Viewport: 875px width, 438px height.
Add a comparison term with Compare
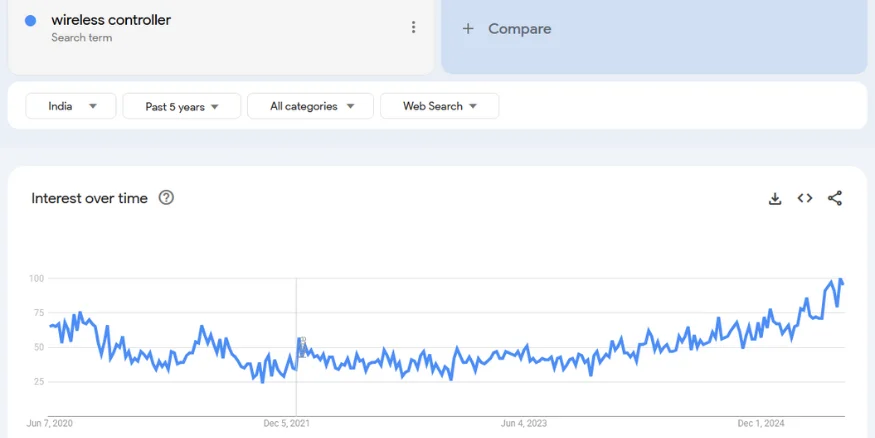coord(508,29)
